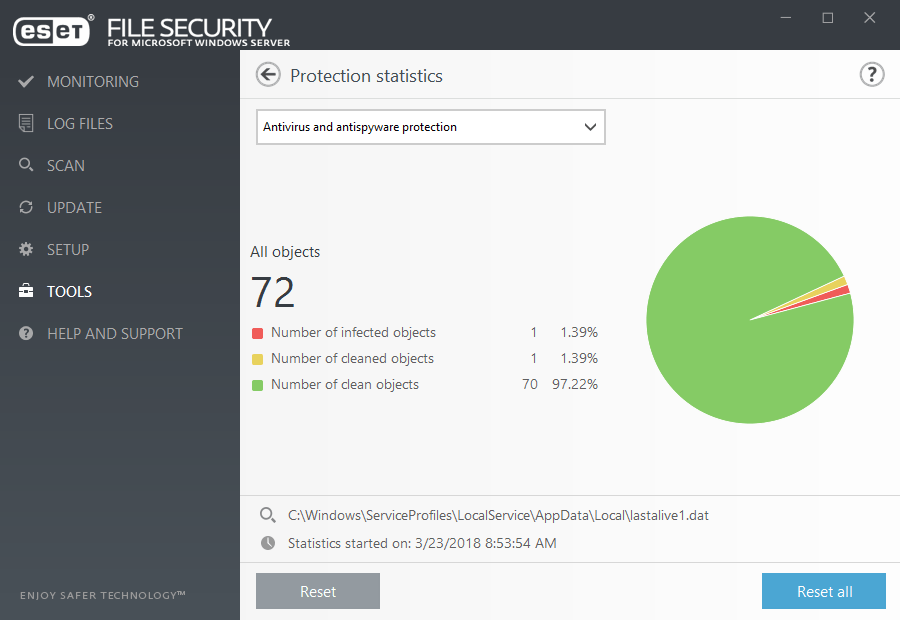Viewport: 900px width, 620px height.
Task: Select HELP AND SUPPORT in sidebar
Action: click(115, 334)
